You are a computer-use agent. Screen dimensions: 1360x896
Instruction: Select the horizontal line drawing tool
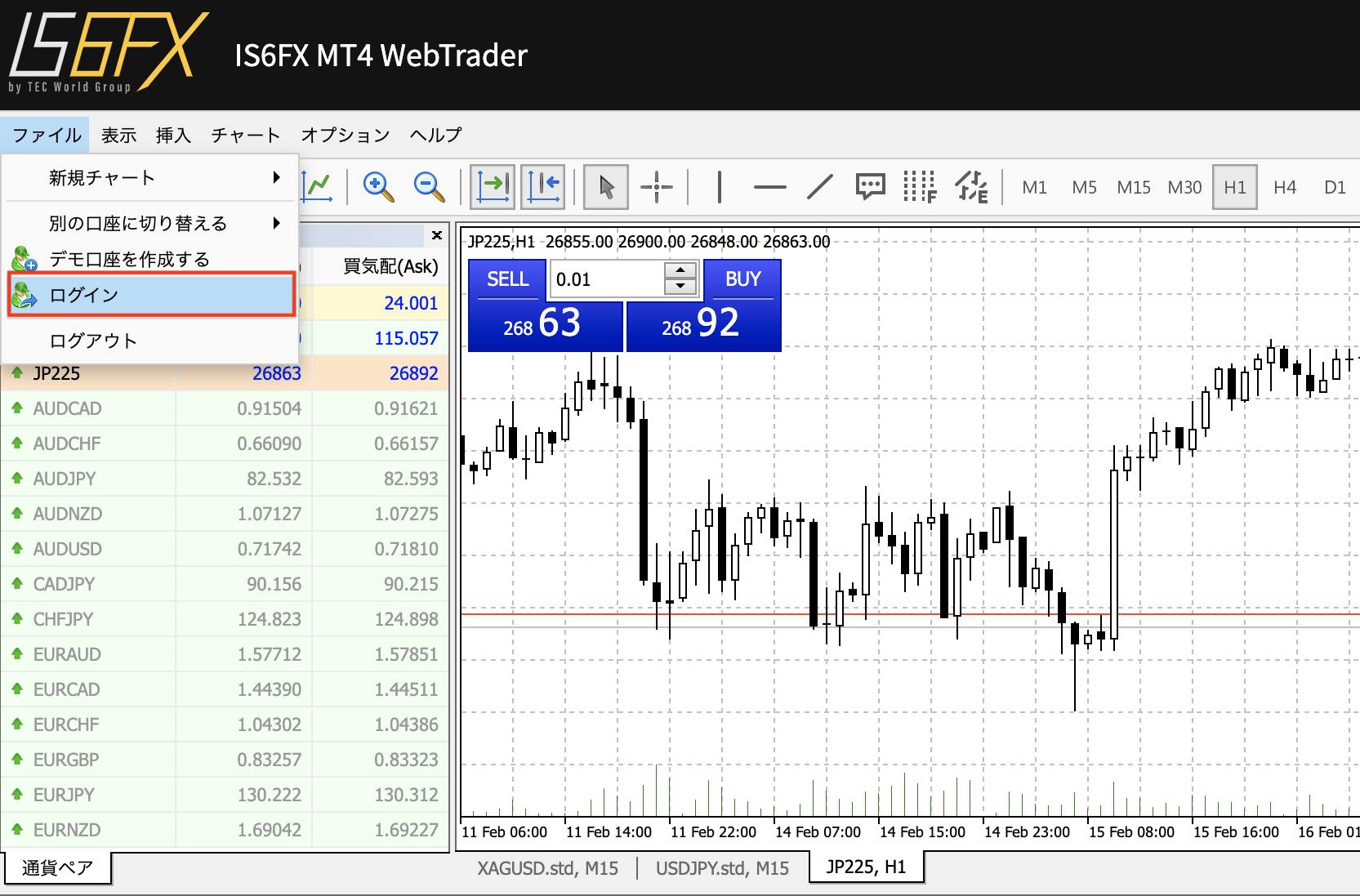pos(769,187)
